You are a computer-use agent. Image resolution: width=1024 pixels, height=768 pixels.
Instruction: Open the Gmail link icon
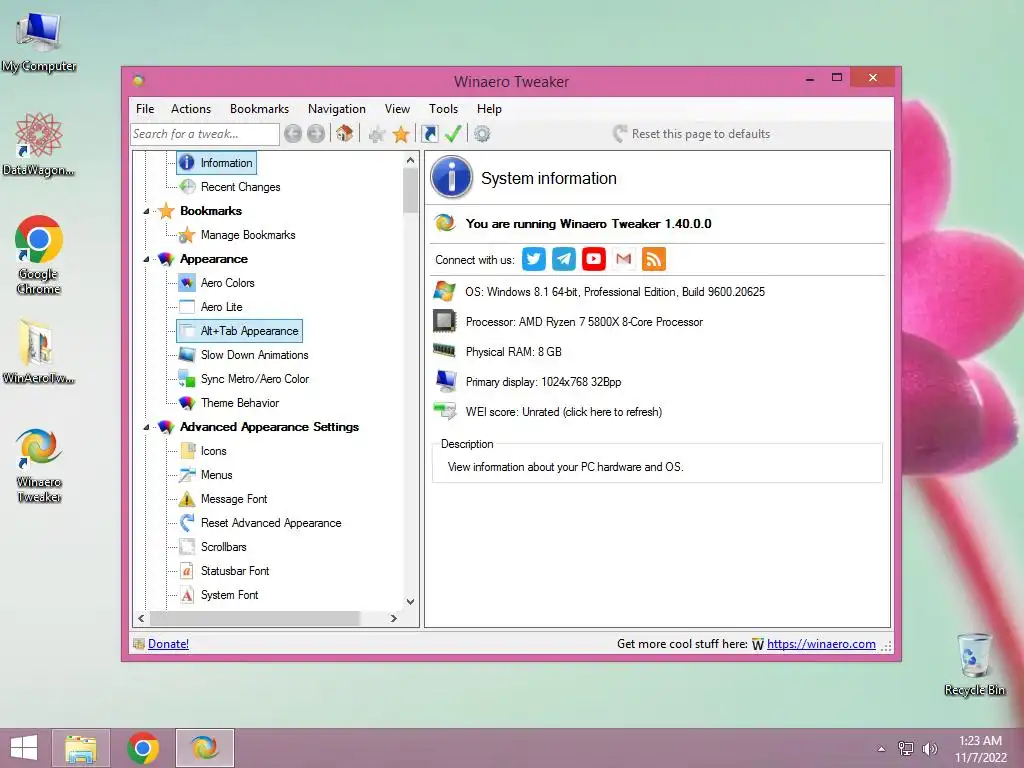[624, 259]
